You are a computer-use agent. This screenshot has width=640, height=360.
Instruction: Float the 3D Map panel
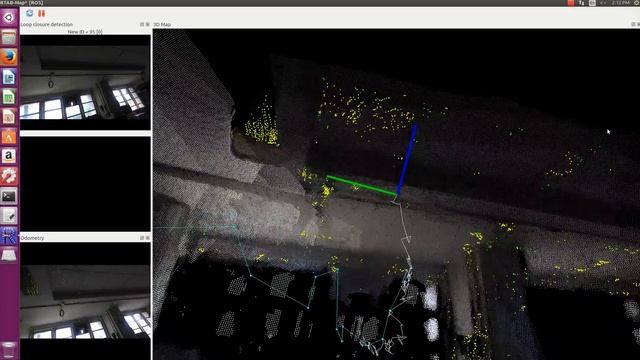click(633, 24)
